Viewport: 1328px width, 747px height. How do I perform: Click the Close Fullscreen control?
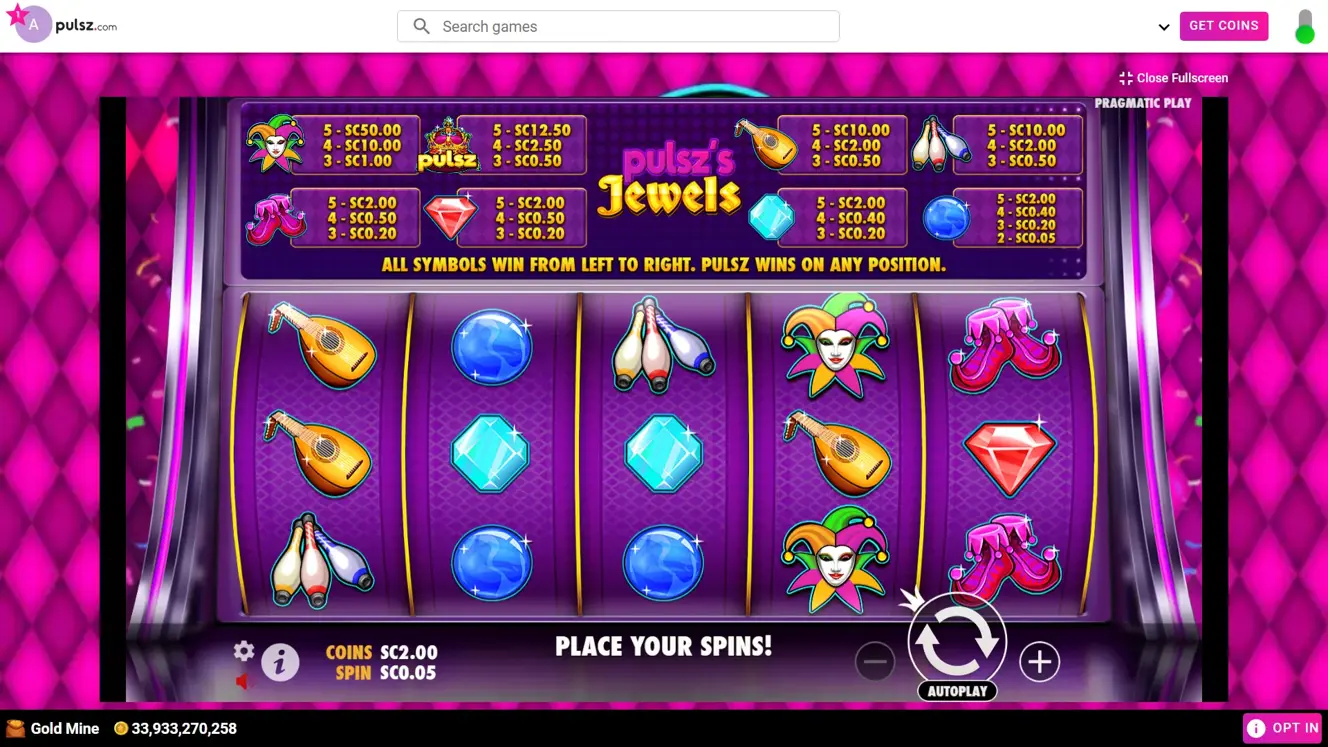[1174, 78]
